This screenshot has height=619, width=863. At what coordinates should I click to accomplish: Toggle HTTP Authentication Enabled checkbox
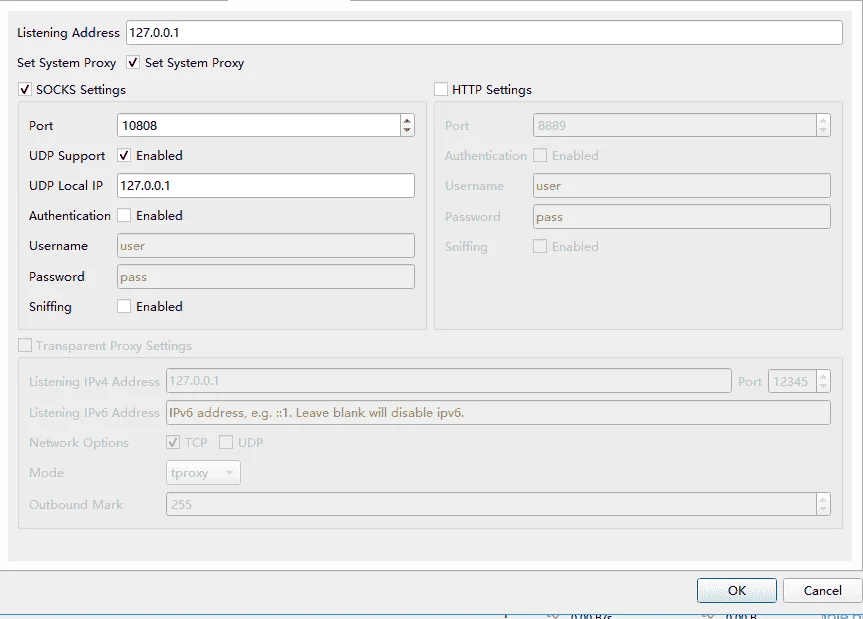click(x=540, y=155)
